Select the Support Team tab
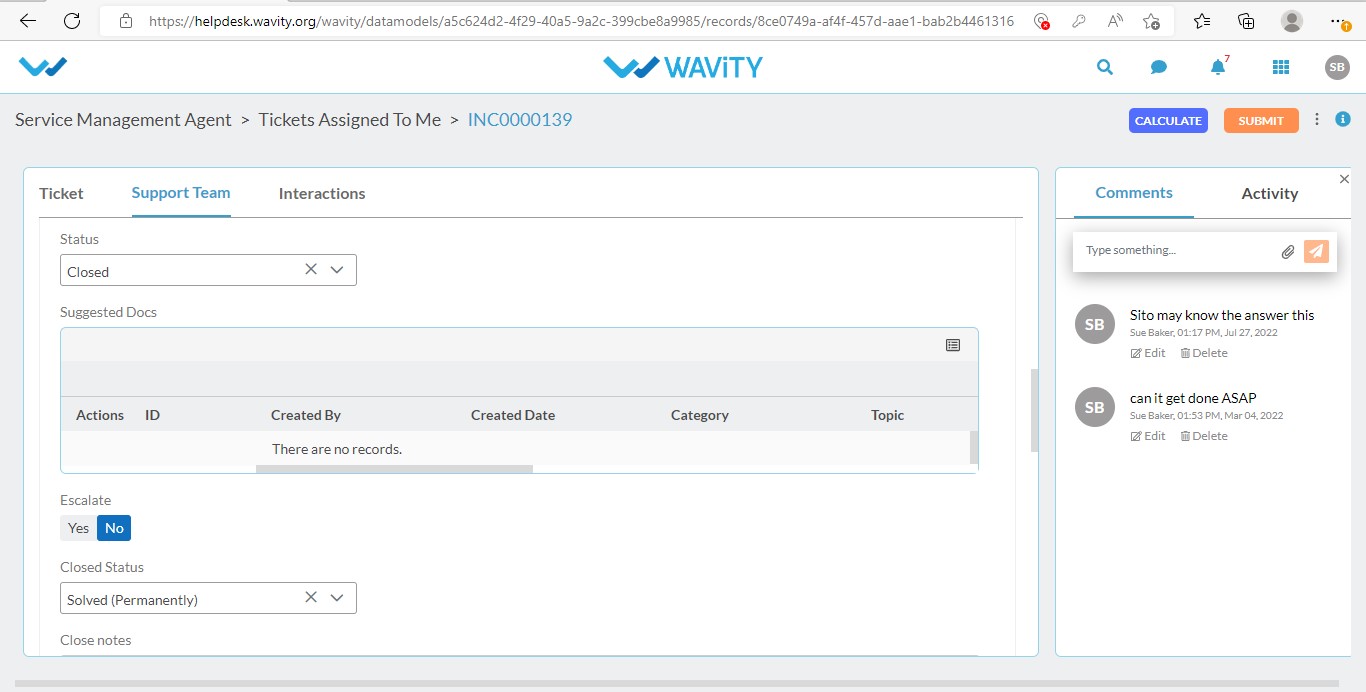The width and height of the screenshot is (1366, 692). pyautogui.click(x=181, y=193)
